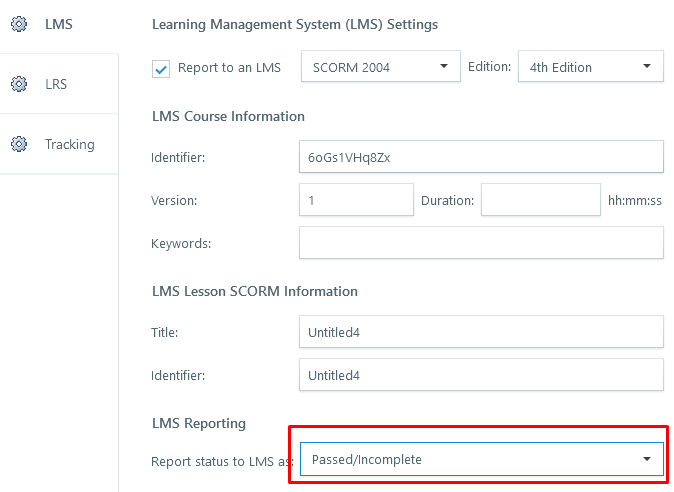This screenshot has width=674, height=492.
Task: Expand the 4th Edition dropdown
Action: tap(590, 67)
